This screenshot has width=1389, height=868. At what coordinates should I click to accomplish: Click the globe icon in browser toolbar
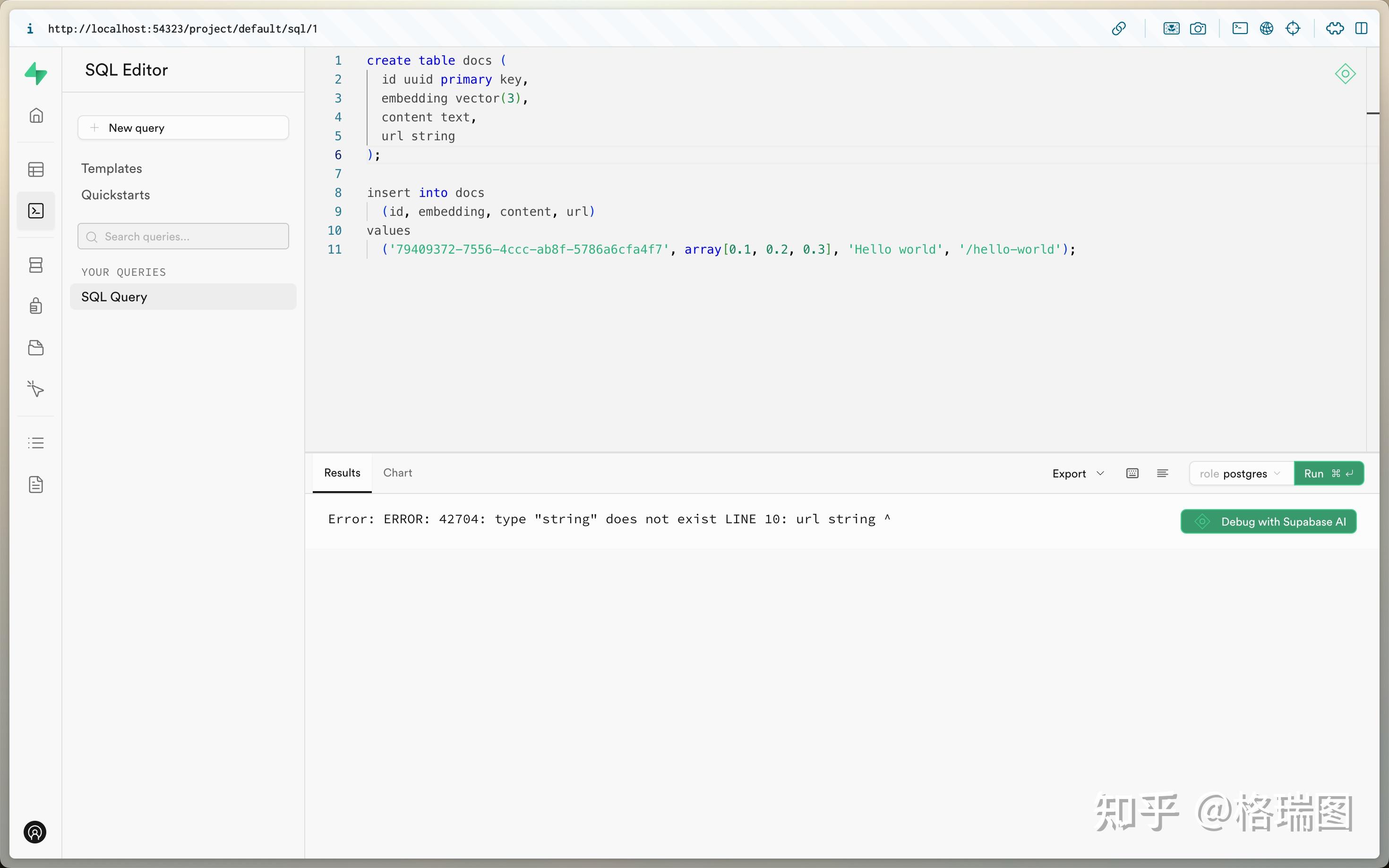coord(1266,28)
